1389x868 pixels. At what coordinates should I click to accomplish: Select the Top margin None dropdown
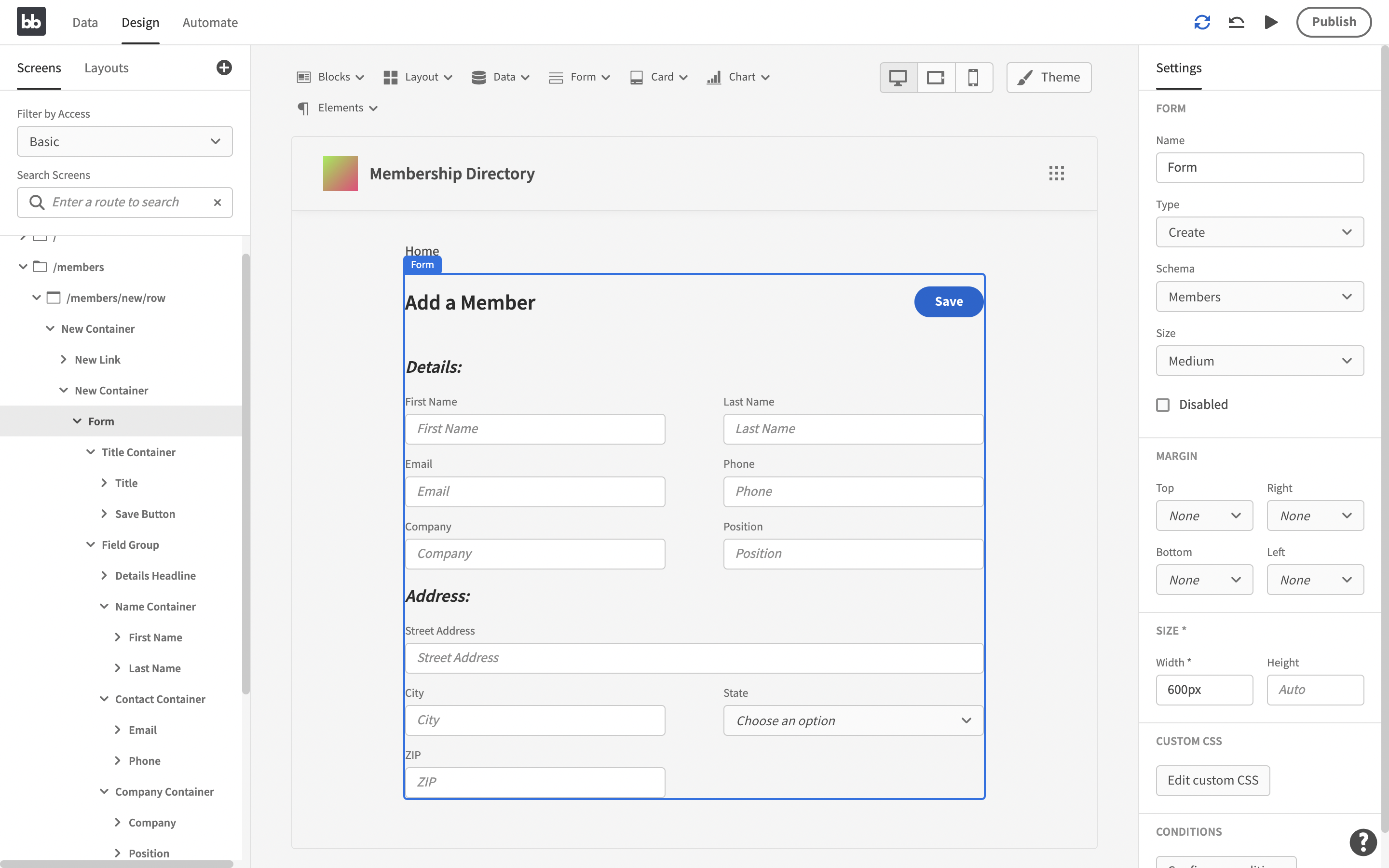[x=1204, y=515]
